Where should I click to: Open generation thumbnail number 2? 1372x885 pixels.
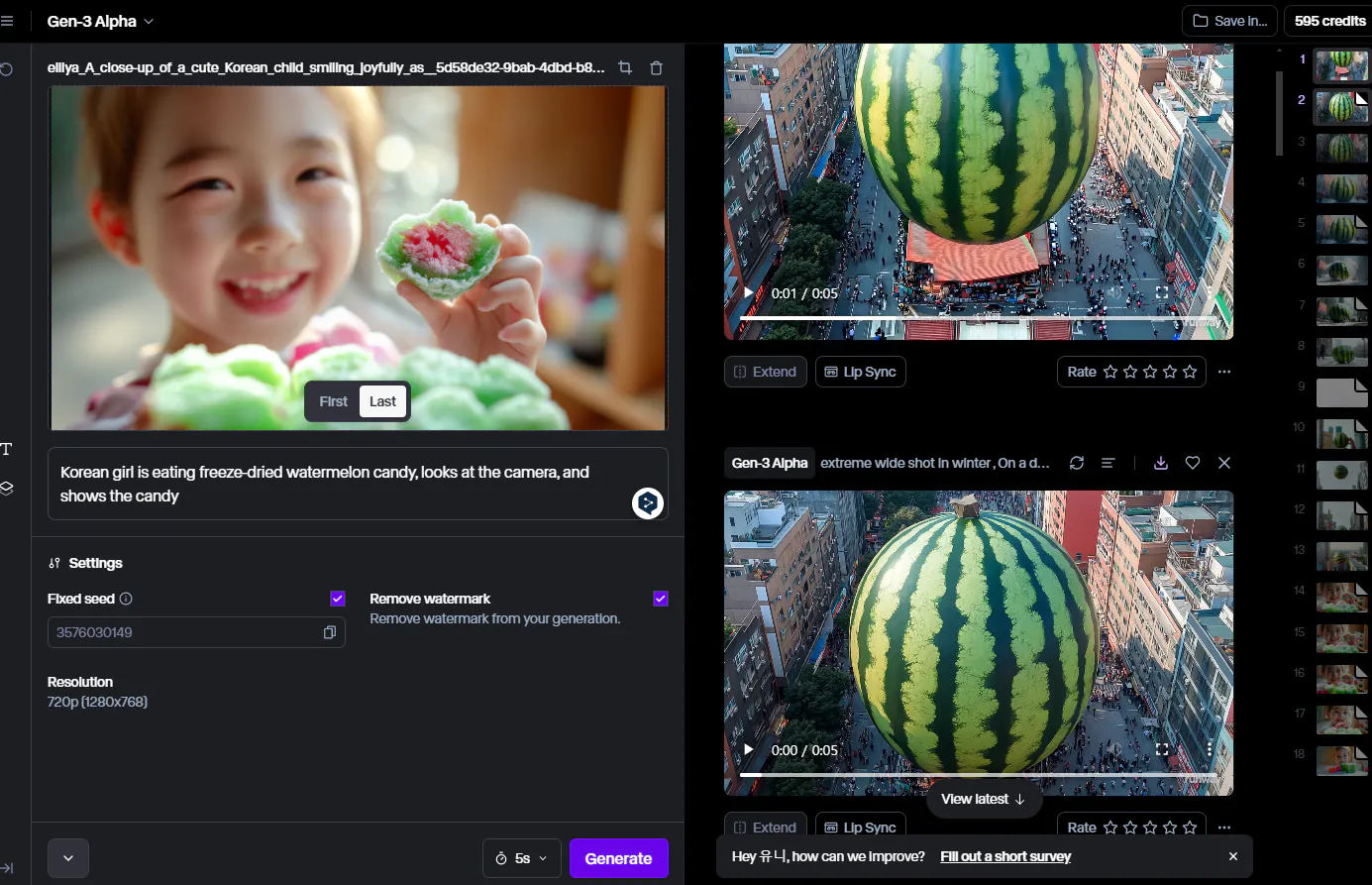(x=1341, y=106)
